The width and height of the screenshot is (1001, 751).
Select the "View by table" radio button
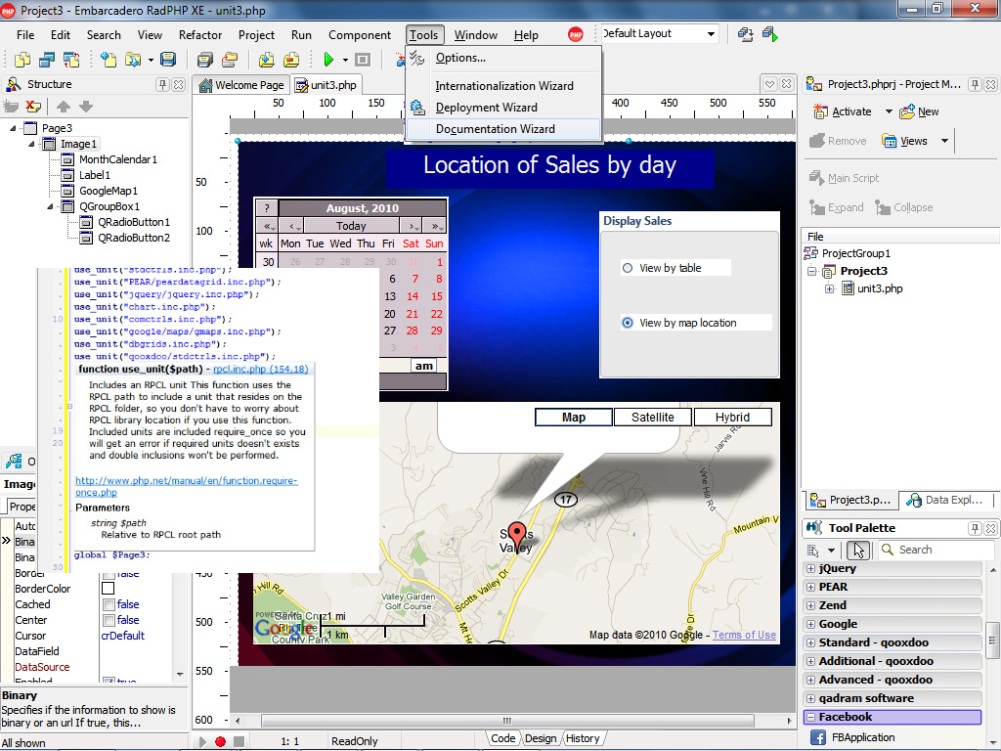point(629,267)
